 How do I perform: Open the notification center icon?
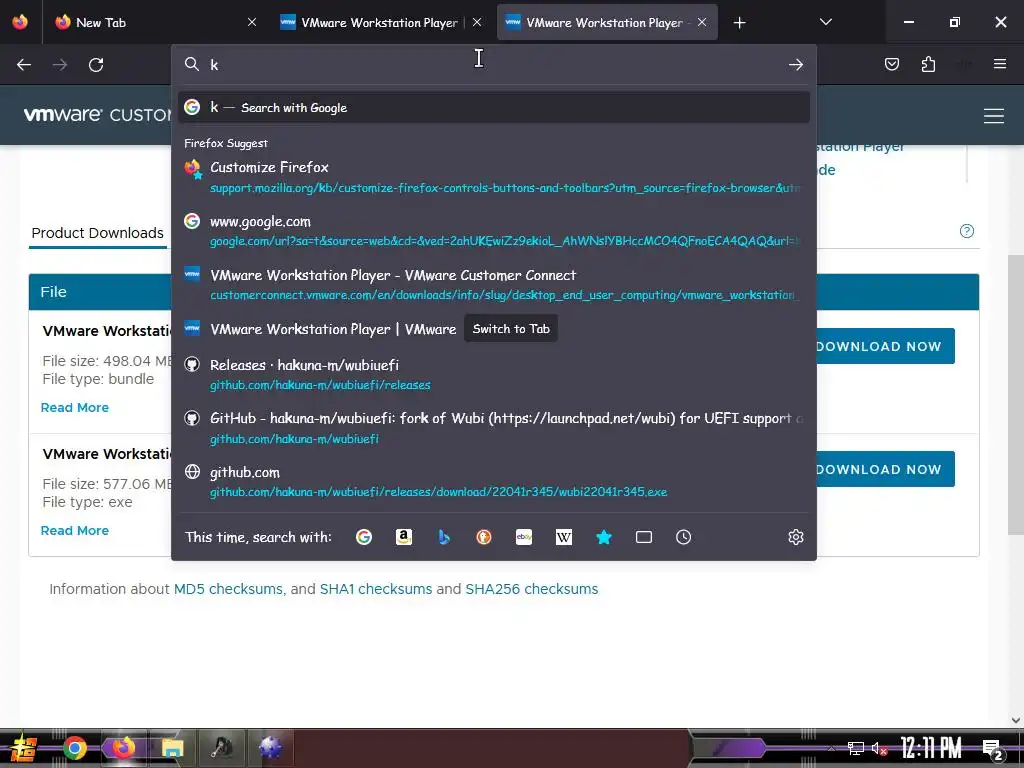(x=992, y=749)
